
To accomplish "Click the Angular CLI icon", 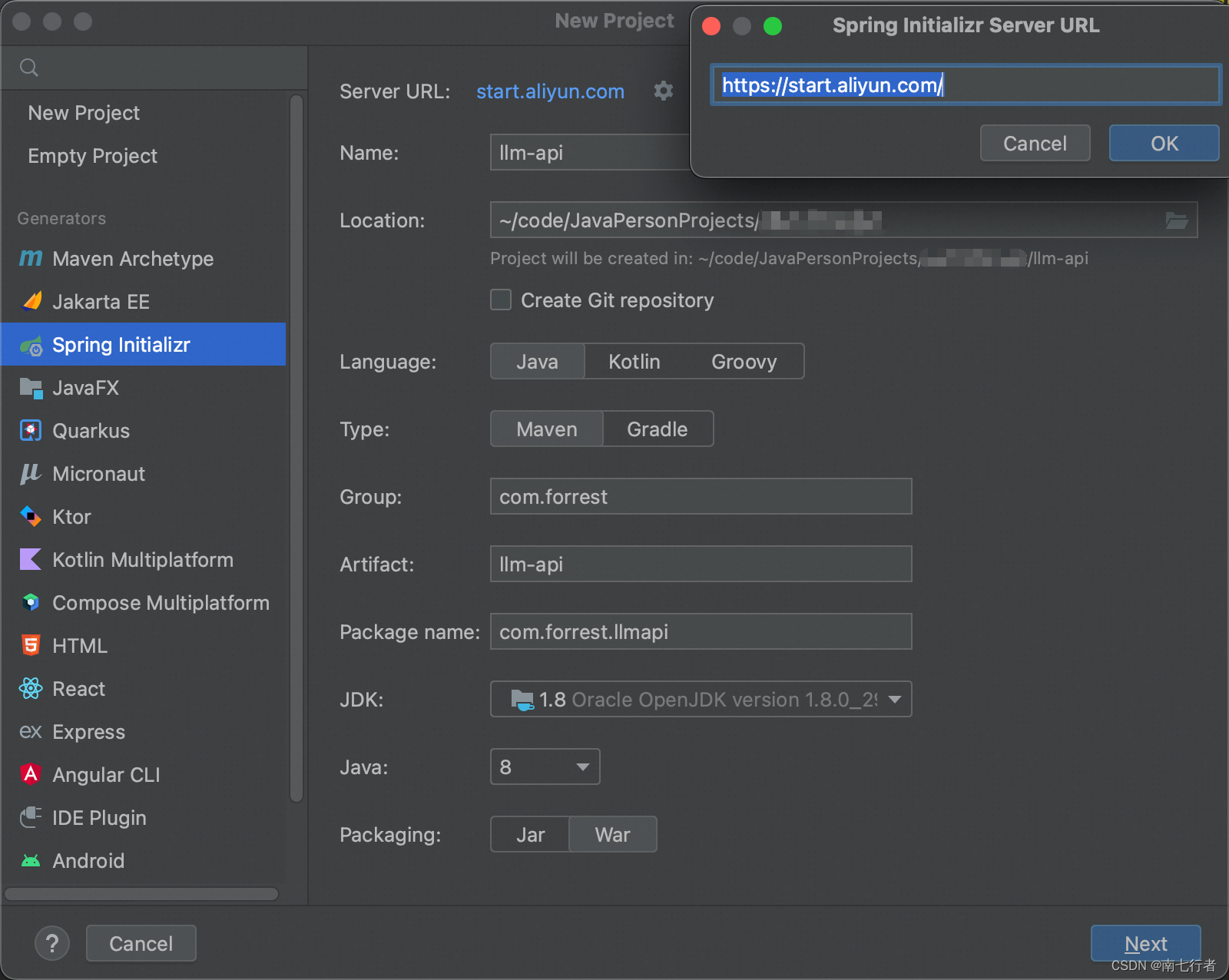I will point(31,774).
